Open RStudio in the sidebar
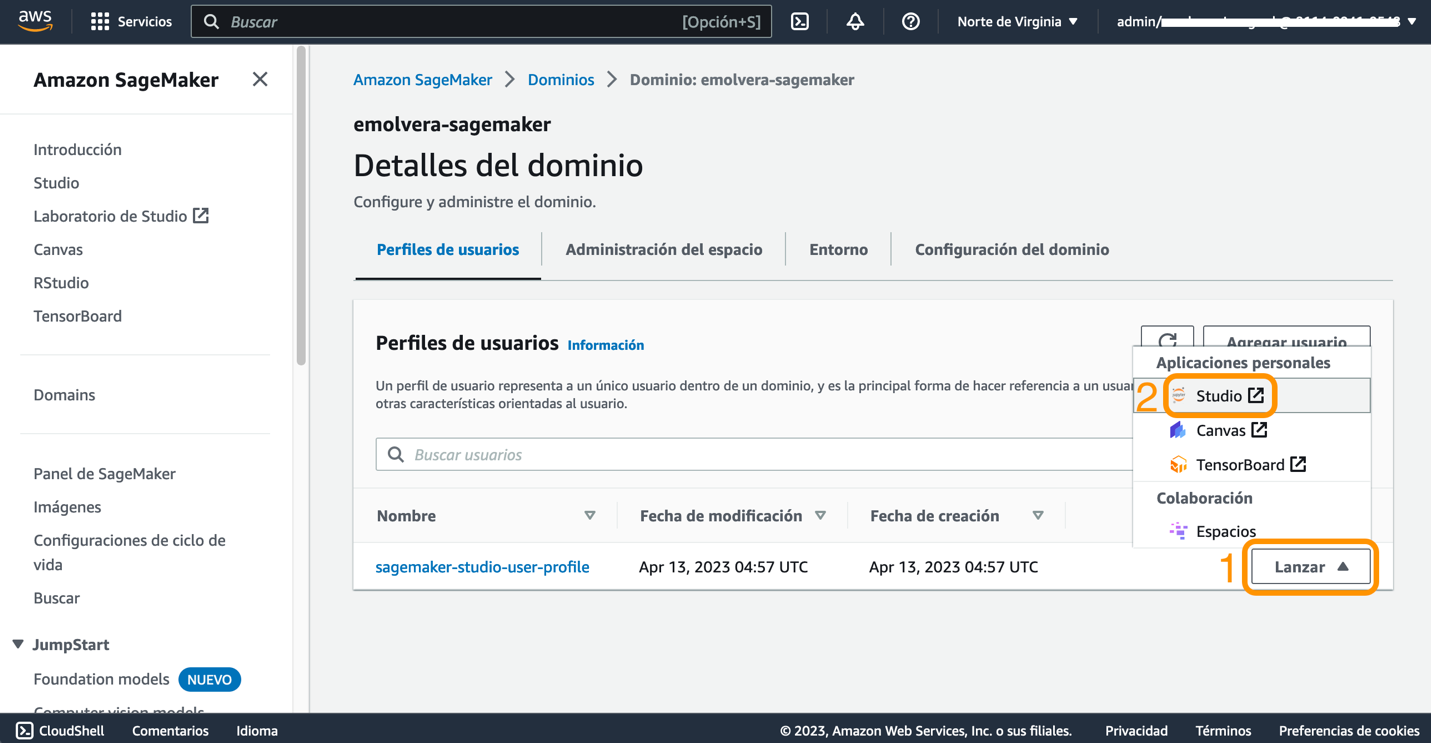 (x=61, y=283)
